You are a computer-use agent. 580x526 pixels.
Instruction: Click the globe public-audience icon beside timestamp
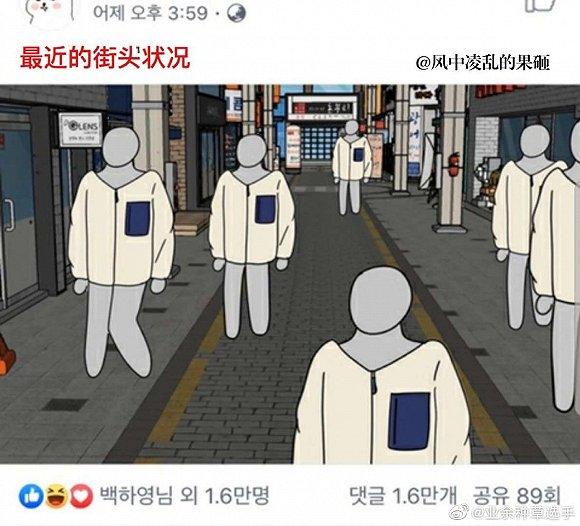[x=236, y=14]
